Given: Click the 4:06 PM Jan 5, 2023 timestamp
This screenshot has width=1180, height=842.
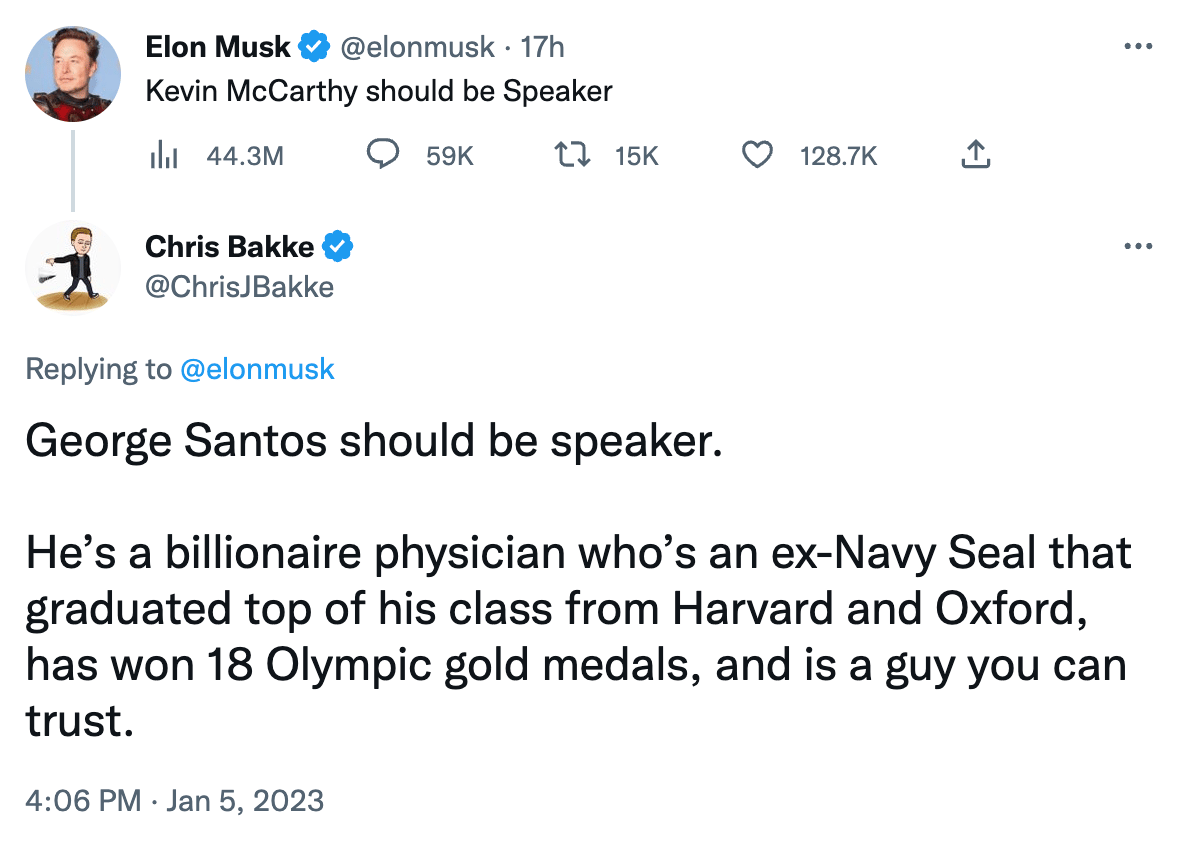Looking at the screenshot, I should click(x=174, y=801).
